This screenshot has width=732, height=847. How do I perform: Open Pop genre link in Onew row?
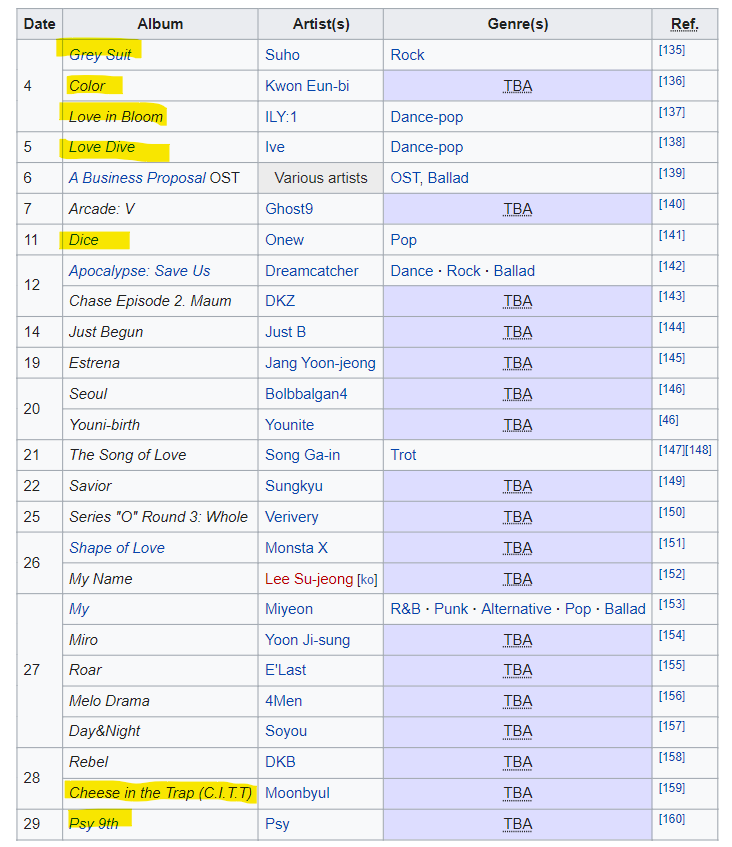[x=404, y=240]
